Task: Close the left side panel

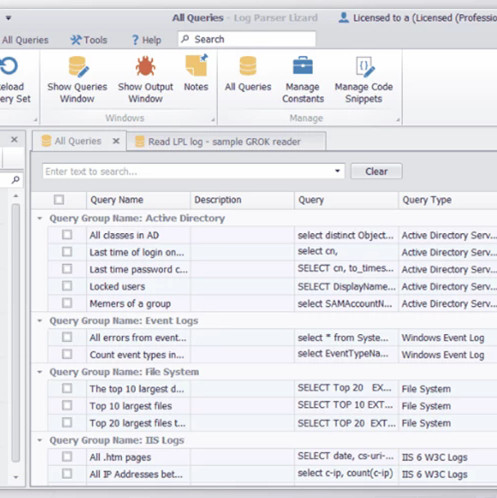Action: click(14, 139)
